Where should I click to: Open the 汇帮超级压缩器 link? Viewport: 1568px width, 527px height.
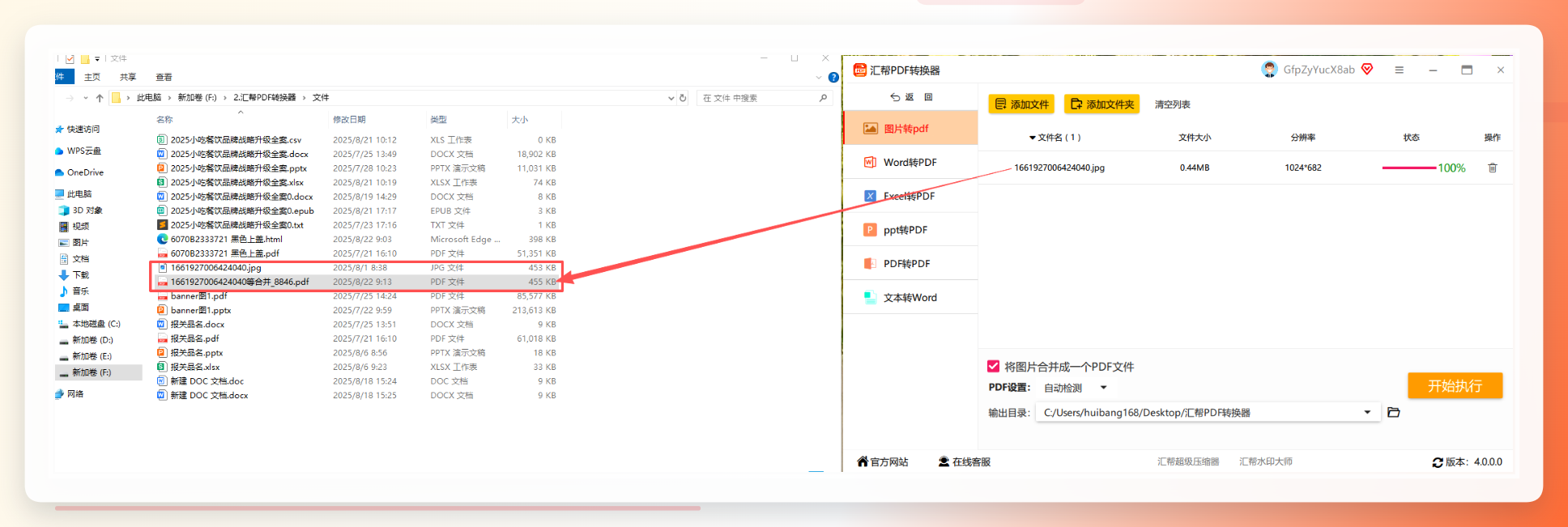point(1188,461)
